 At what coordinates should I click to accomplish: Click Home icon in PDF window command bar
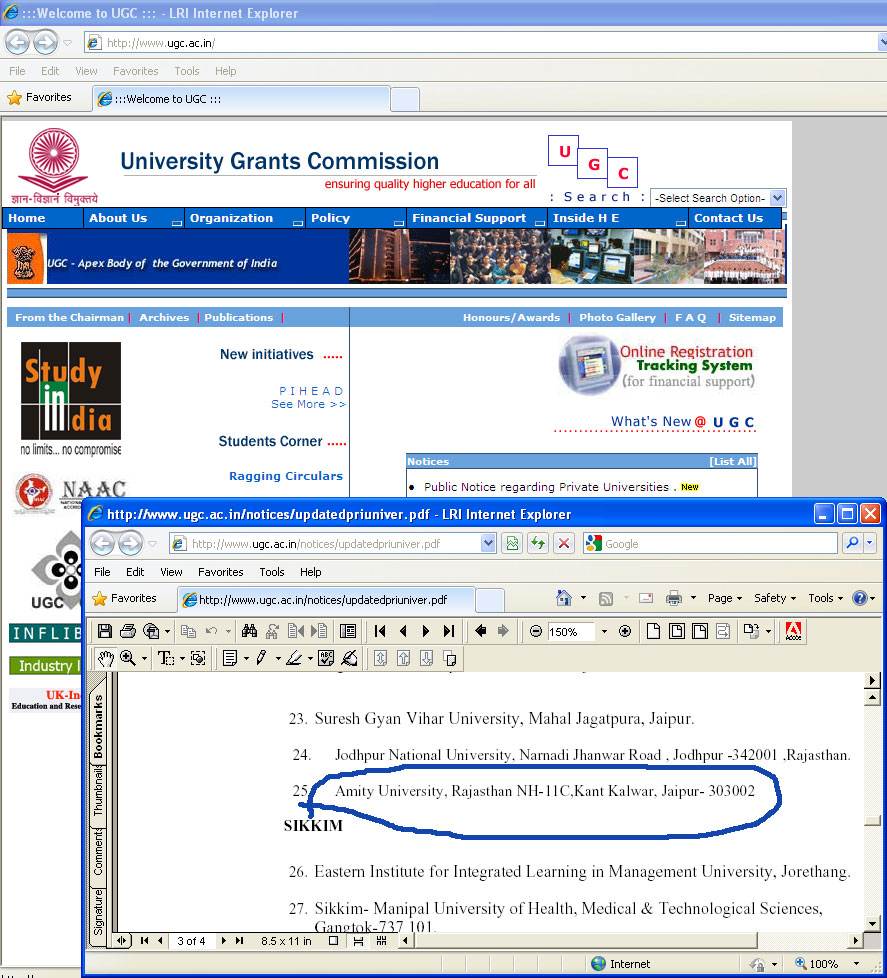point(563,598)
